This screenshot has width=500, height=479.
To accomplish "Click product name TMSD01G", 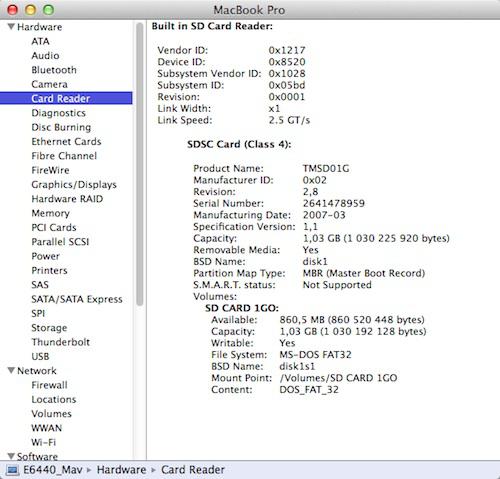I will click(x=326, y=169).
